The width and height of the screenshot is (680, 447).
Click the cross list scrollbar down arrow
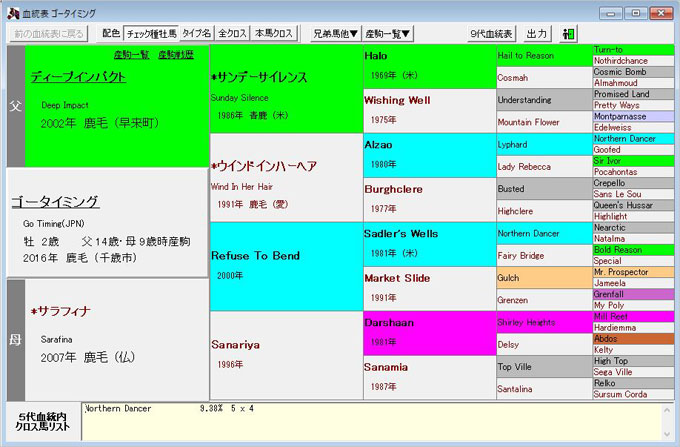[x=667, y=434]
